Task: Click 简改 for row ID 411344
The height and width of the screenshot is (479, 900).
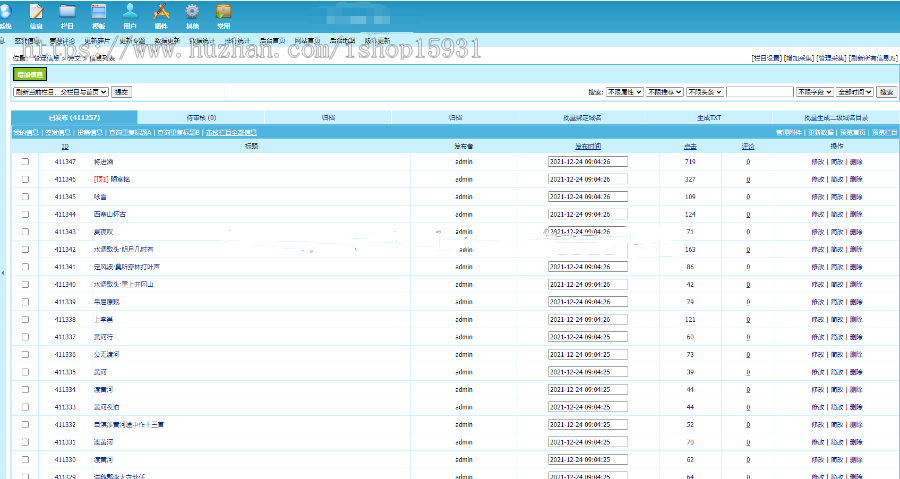Action: 837,214
